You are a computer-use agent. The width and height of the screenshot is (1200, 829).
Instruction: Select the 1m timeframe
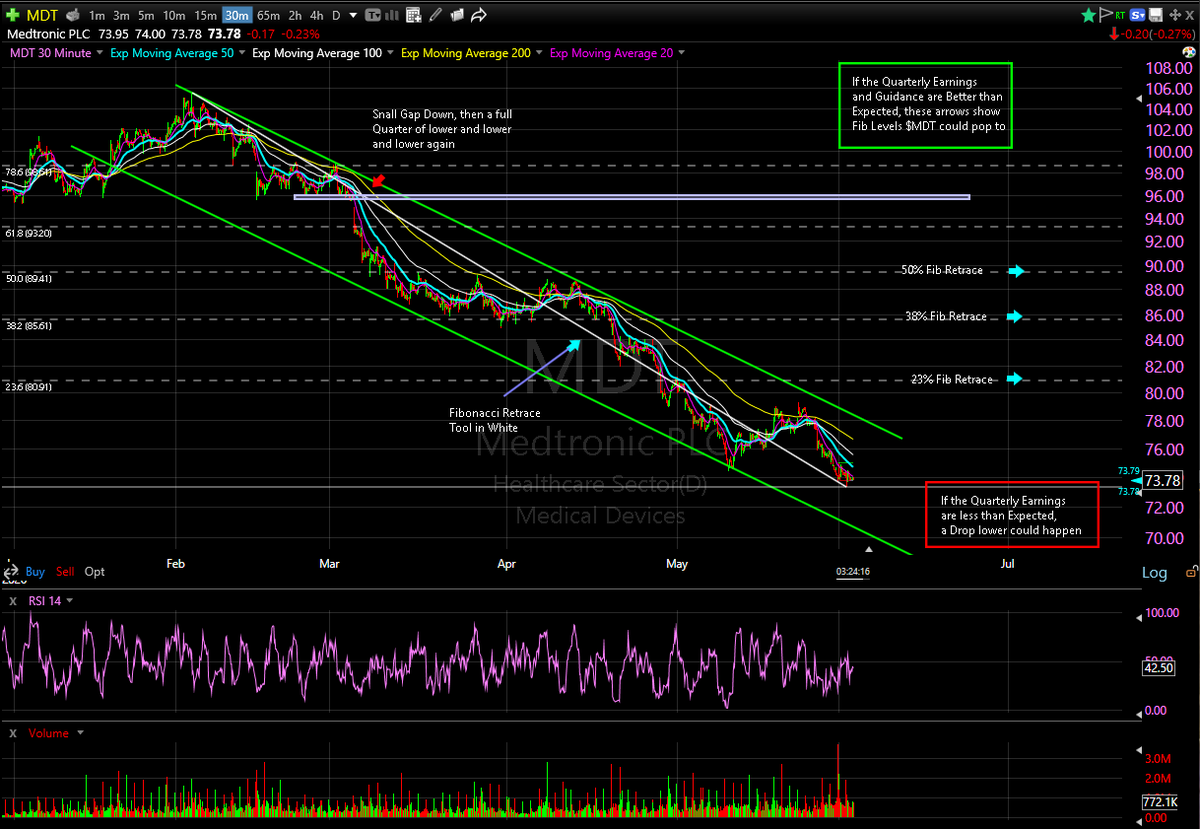(97, 15)
